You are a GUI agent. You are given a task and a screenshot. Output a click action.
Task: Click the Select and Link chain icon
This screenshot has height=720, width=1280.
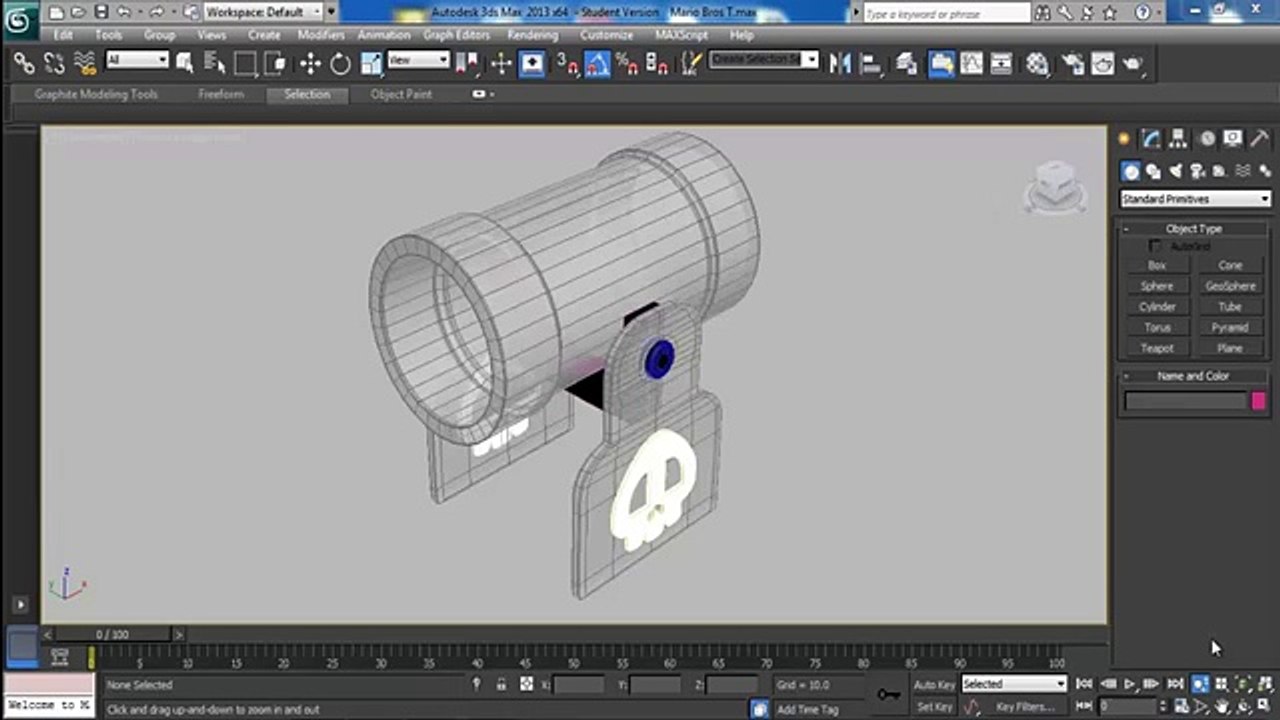point(24,64)
